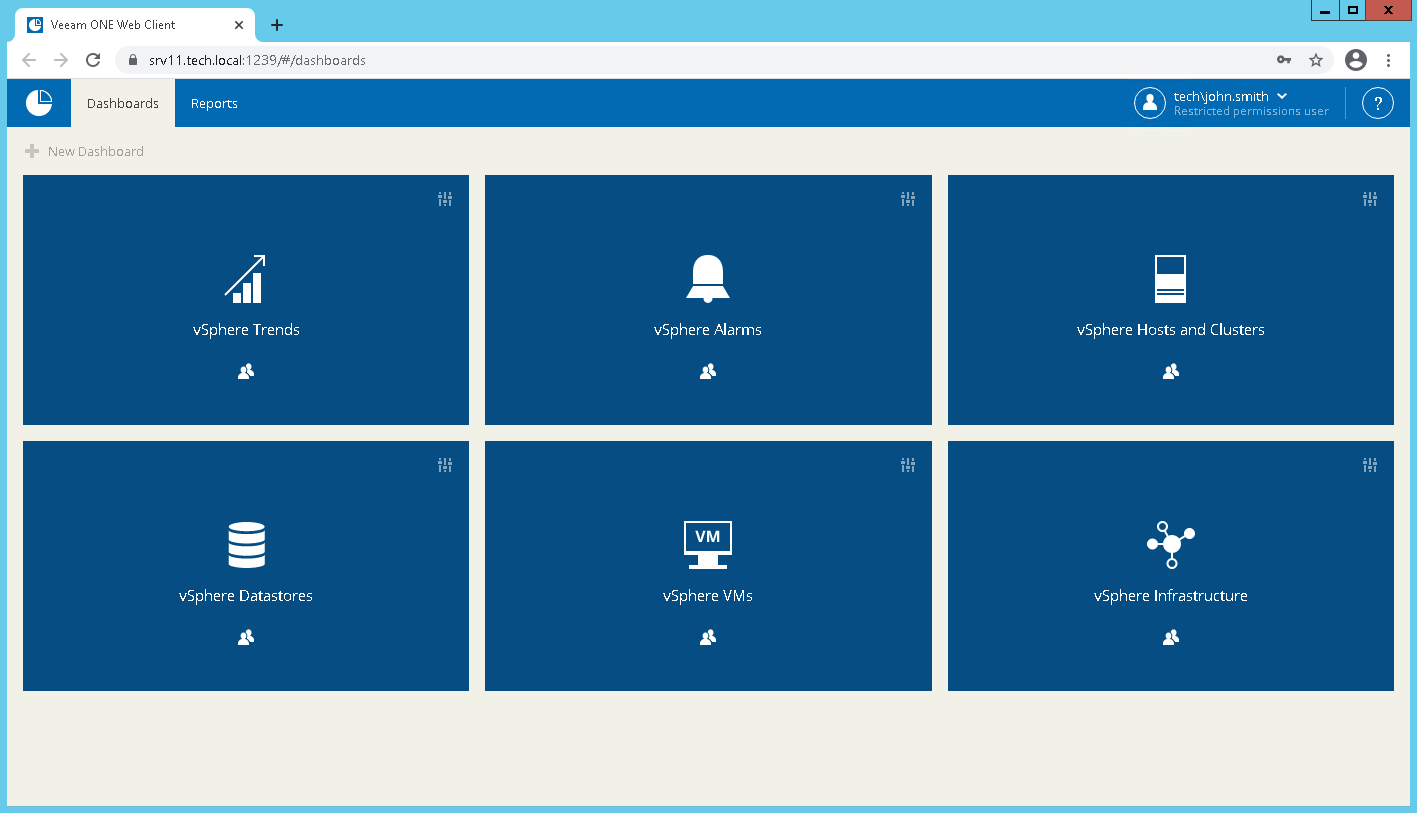
Task: Bookmark this page with the star icon
Action: click(x=1316, y=60)
